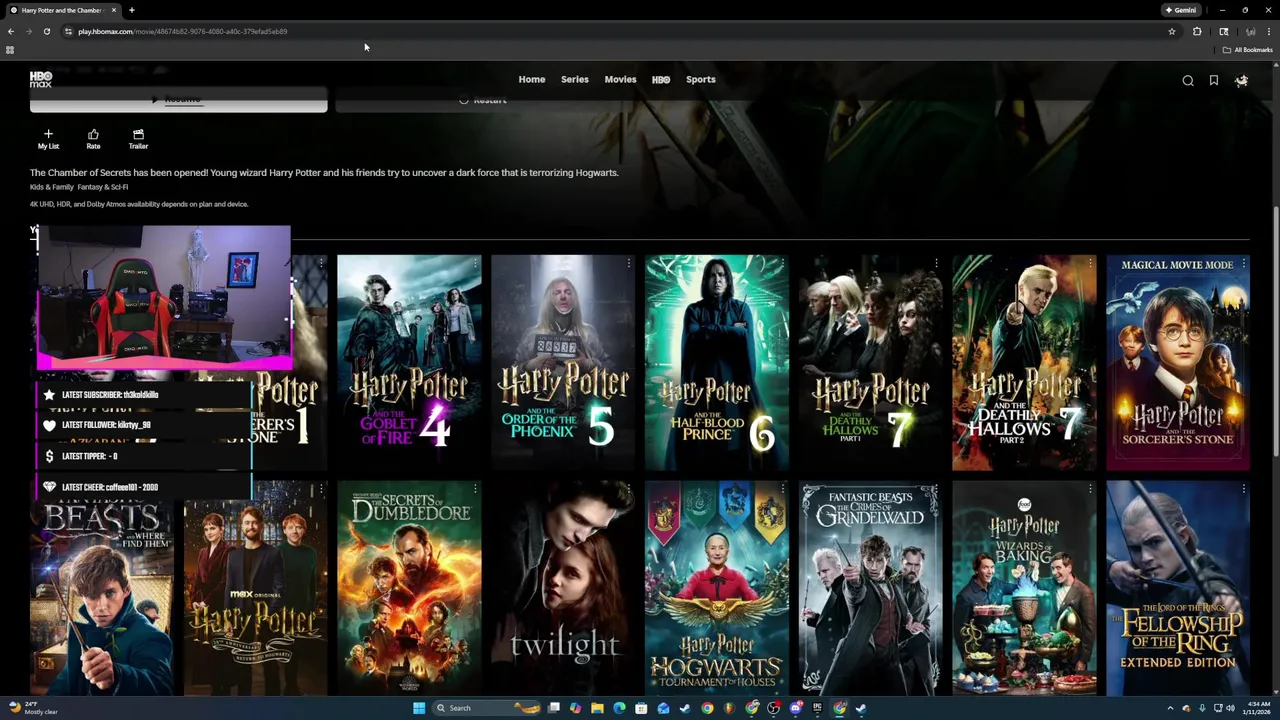Screen dimensions: 1280x720
Task: Open Epic Games Launcher from the taskbar
Action: click(x=817, y=708)
